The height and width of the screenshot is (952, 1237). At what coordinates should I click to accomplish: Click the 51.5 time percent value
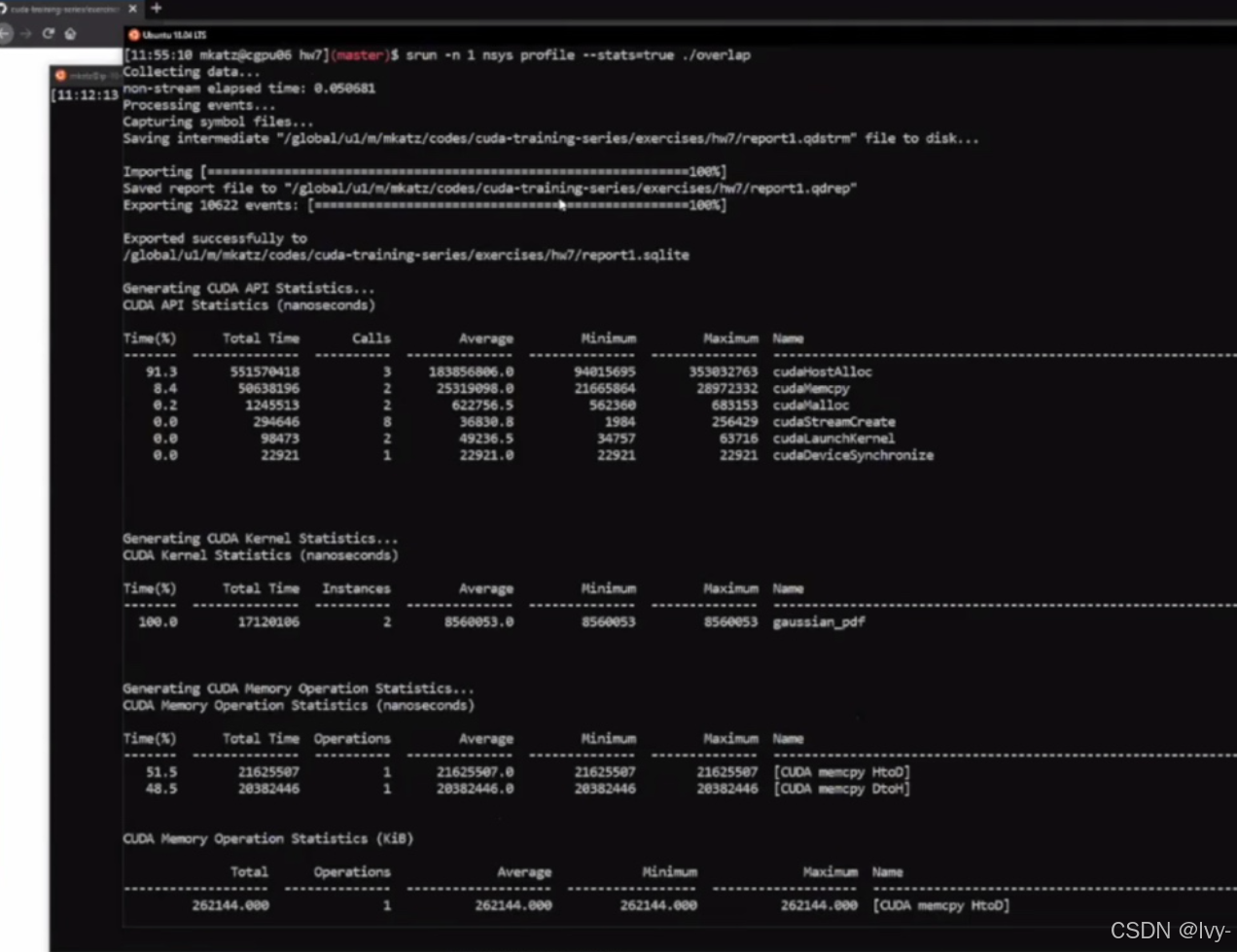(x=162, y=772)
